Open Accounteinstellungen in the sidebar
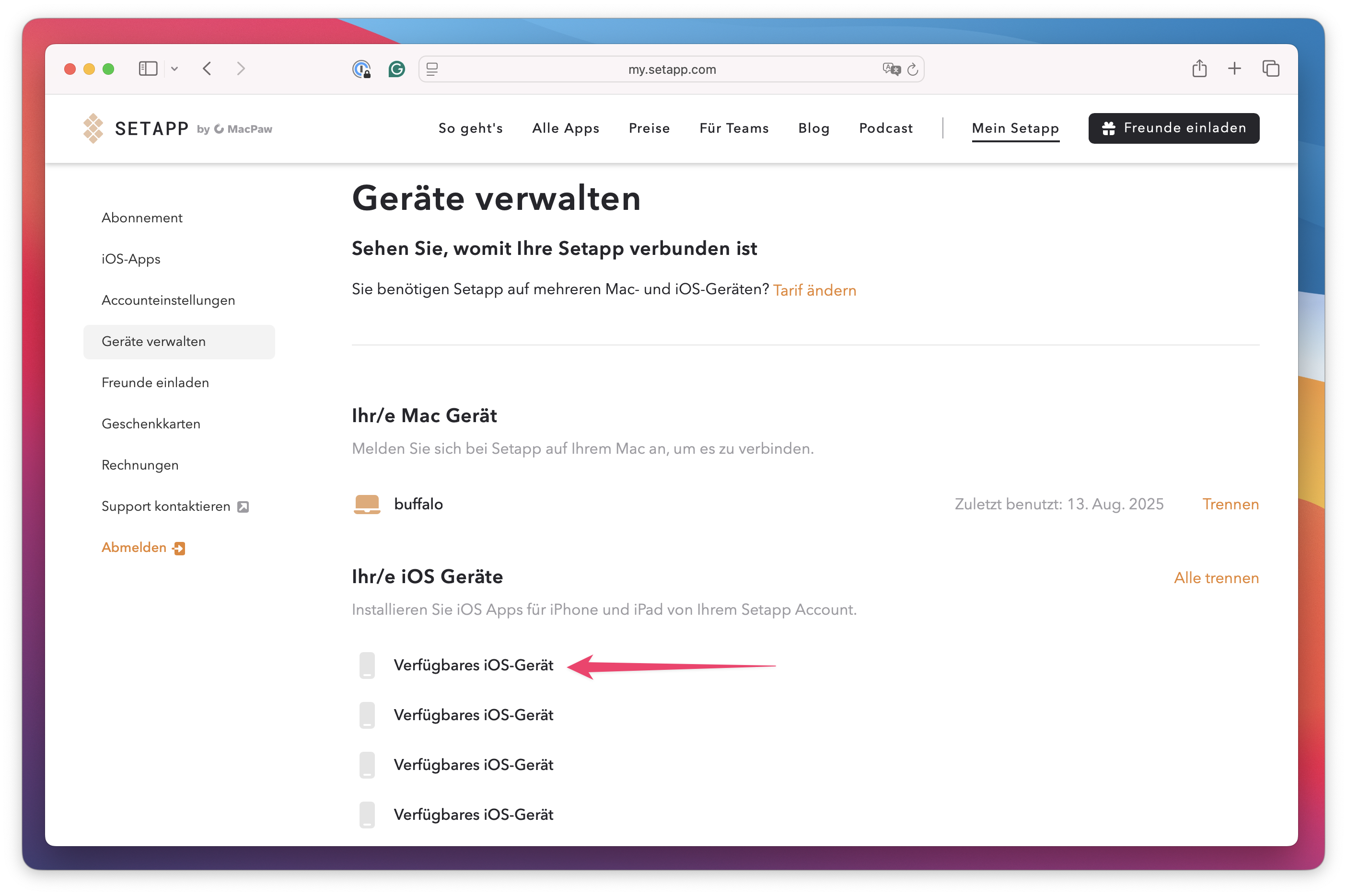 tap(168, 300)
